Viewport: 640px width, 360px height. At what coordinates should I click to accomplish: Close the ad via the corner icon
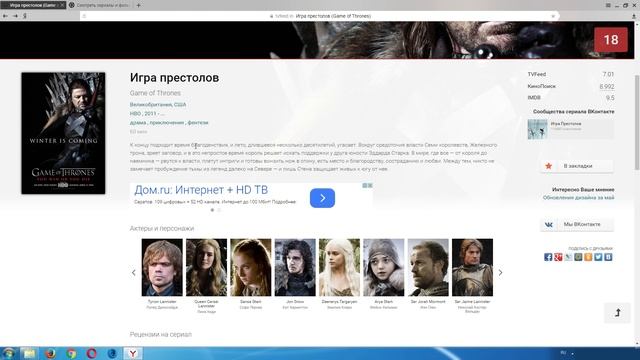click(370, 185)
